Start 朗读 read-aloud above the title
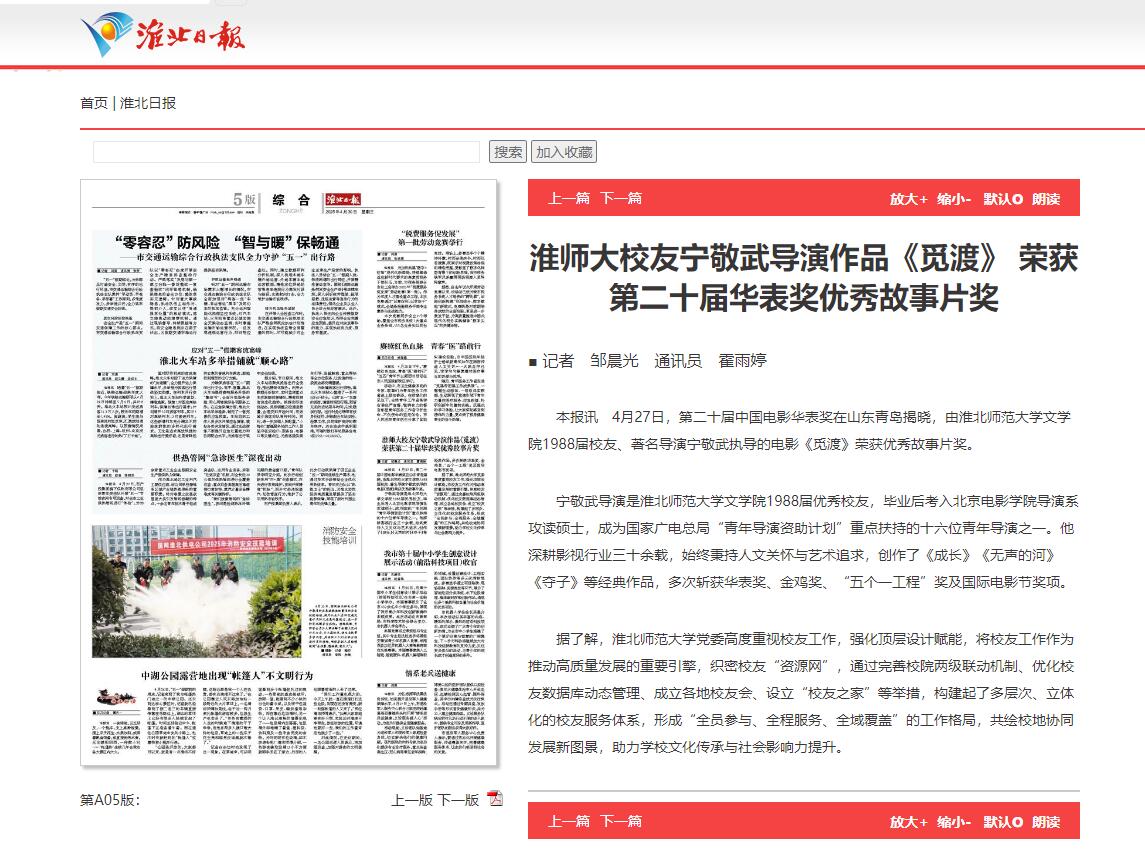 (1046, 199)
